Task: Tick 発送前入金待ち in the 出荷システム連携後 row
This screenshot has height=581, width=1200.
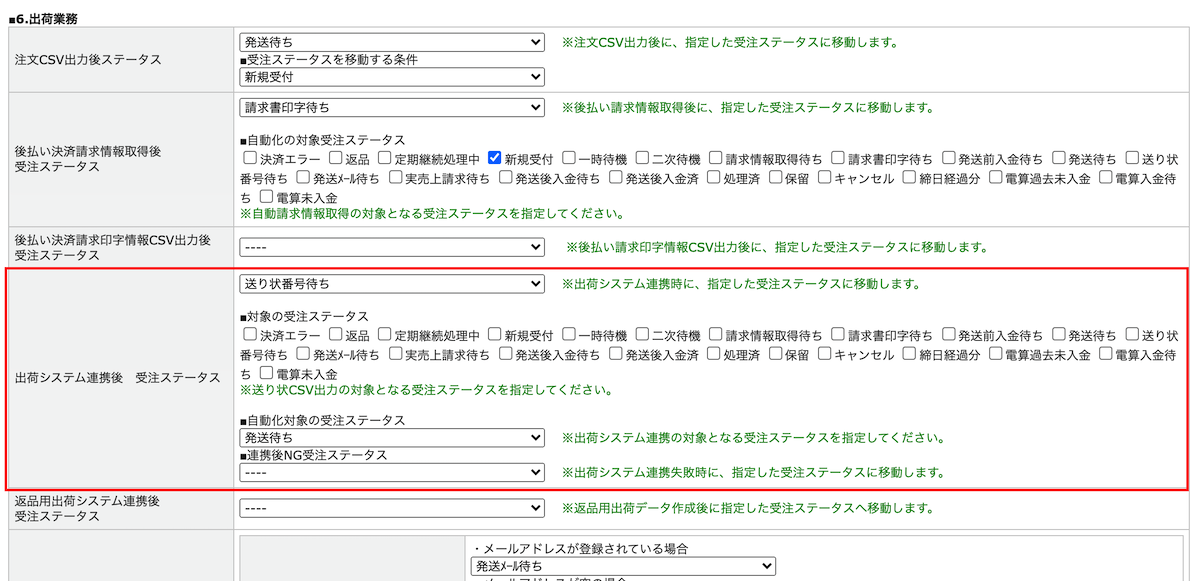Action: coord(948,334)
